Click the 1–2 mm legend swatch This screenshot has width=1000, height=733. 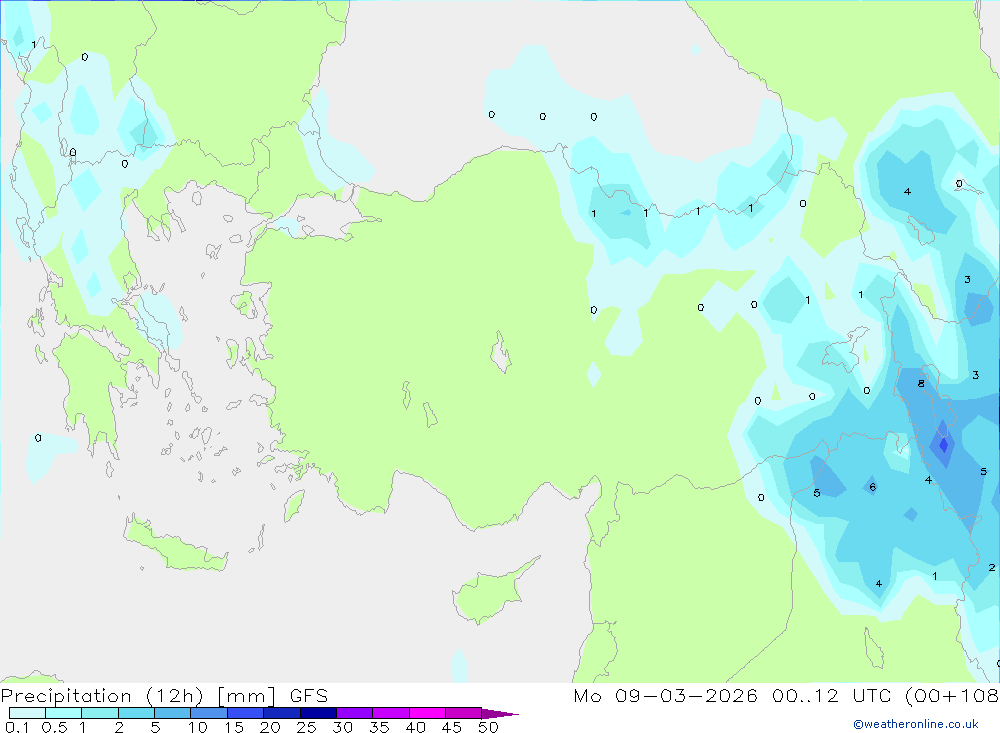click(x=99, y=713)
